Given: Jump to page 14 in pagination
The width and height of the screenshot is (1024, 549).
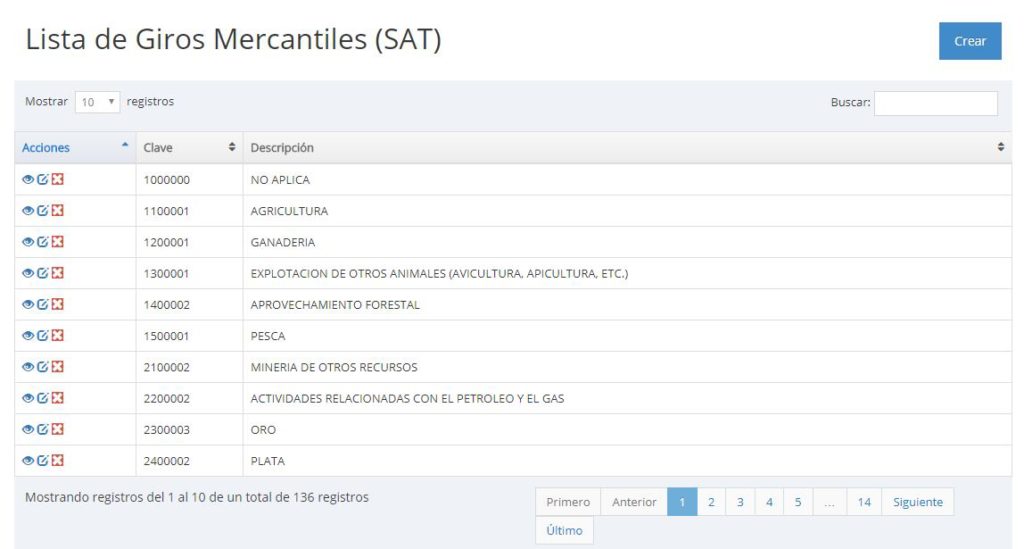Looking at the screenshot, I should pyautogui.click(x=864, y=502).
